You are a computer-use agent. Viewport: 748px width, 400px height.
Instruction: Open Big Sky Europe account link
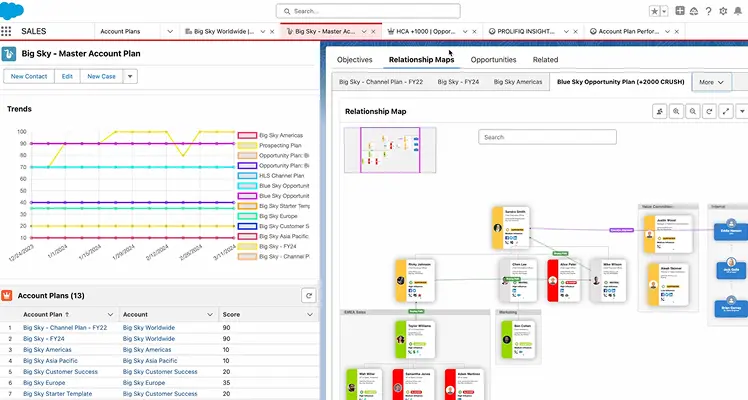tap(144, 383)
